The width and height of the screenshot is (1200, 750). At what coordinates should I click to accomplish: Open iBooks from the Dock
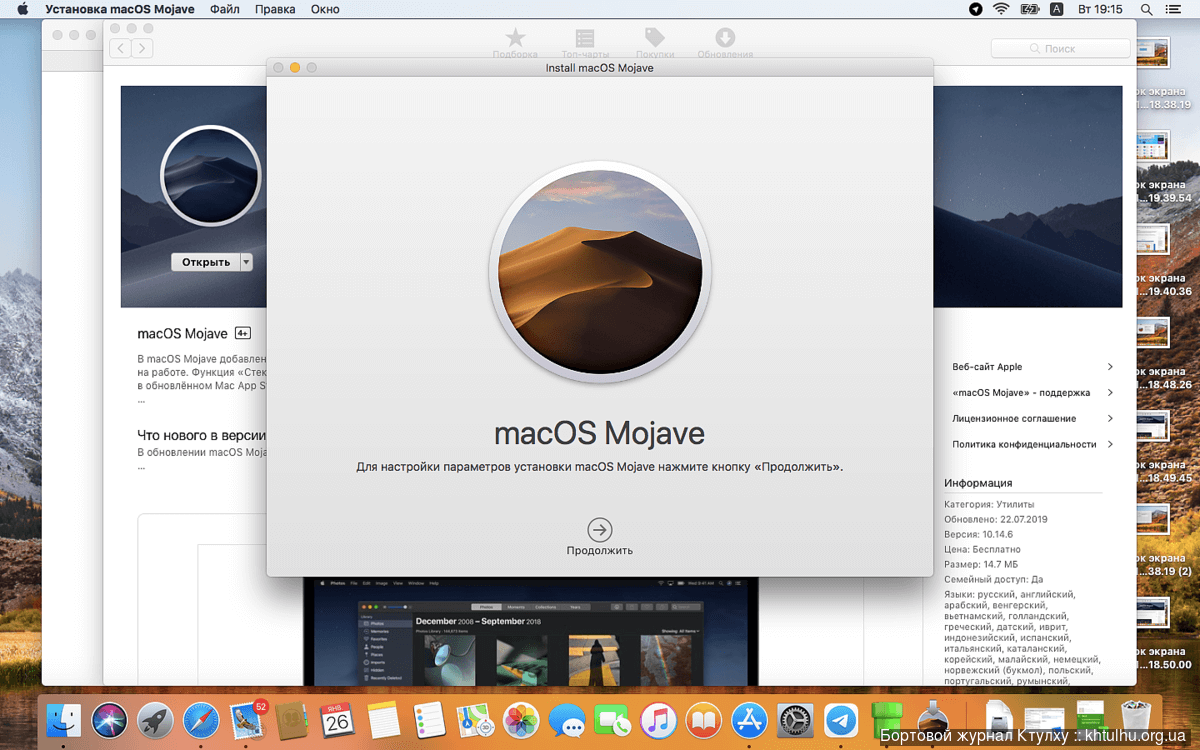tap(703, 719)
